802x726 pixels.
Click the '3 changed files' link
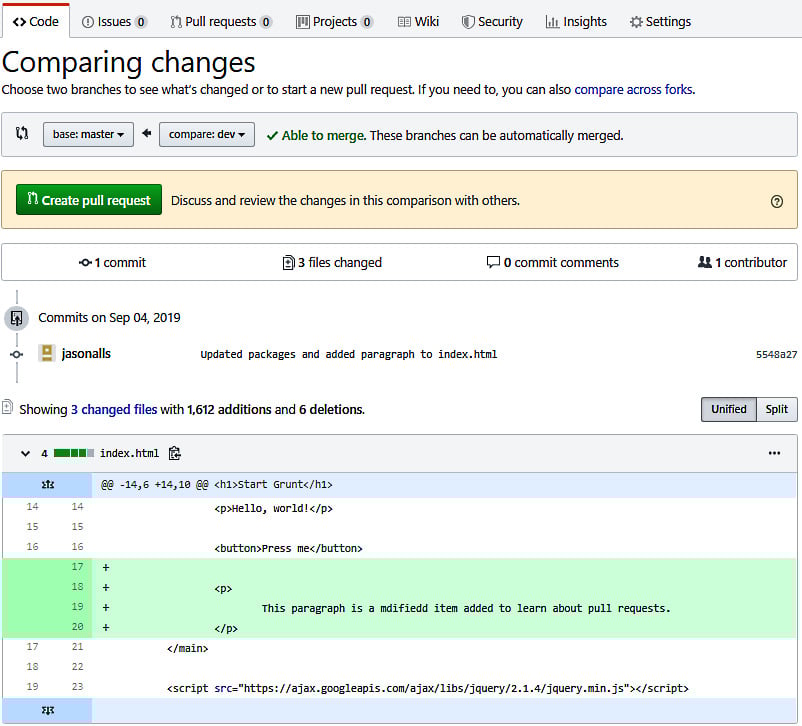click(x=114, y=410)
